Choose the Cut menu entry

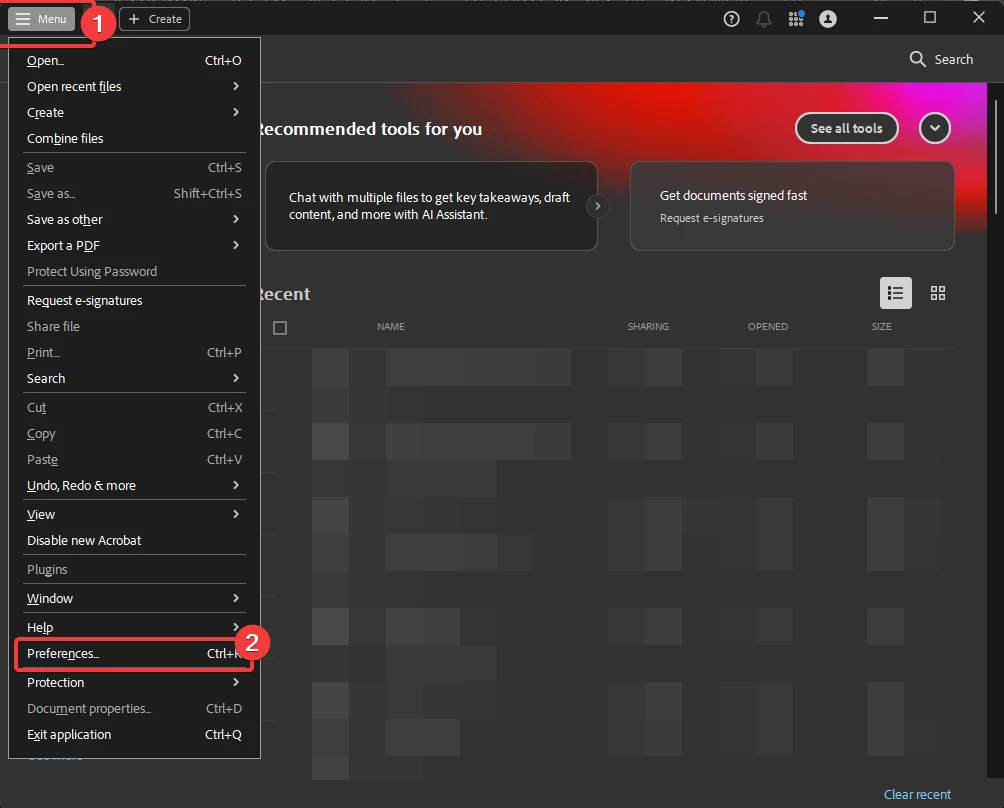[x=134, y=408]
